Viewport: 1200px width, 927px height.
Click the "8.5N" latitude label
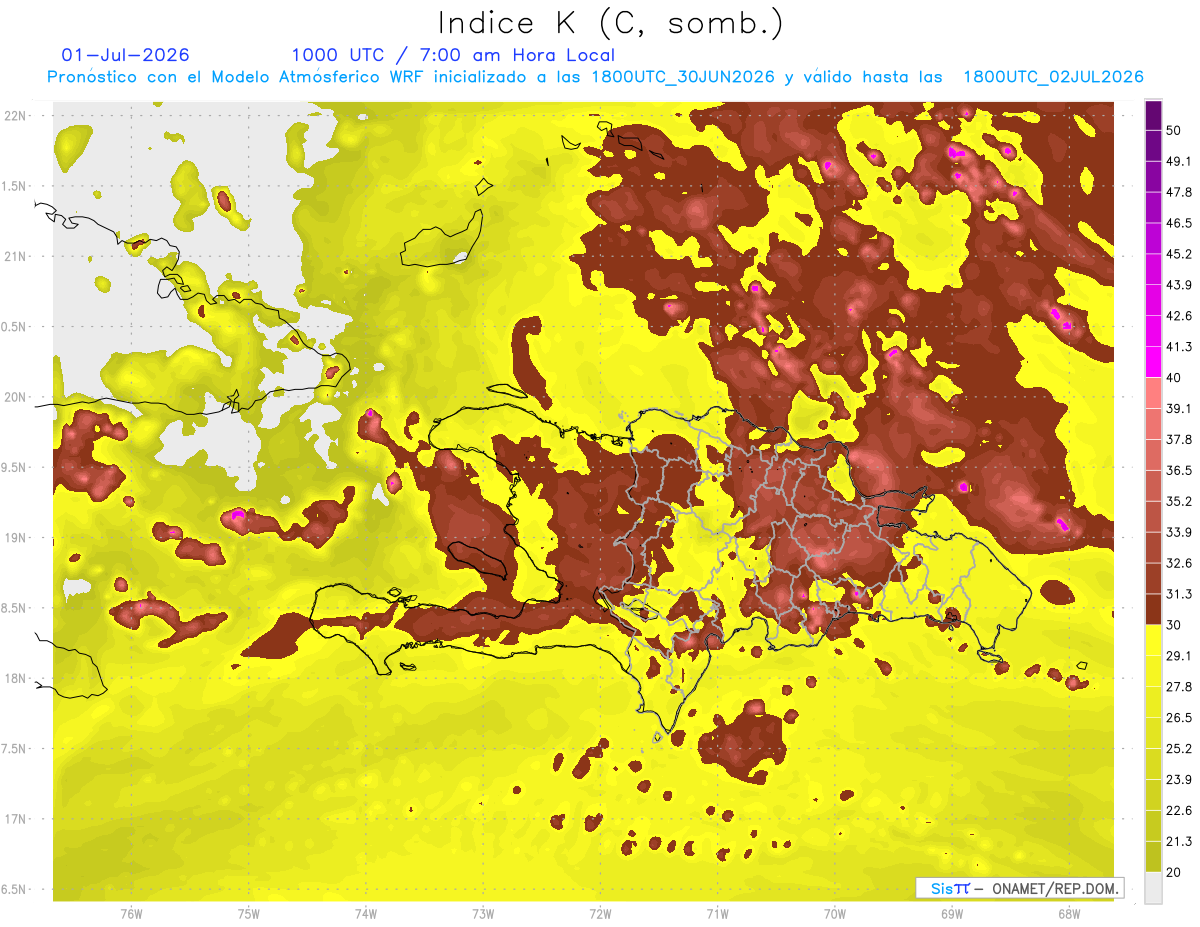click(13, 608)
